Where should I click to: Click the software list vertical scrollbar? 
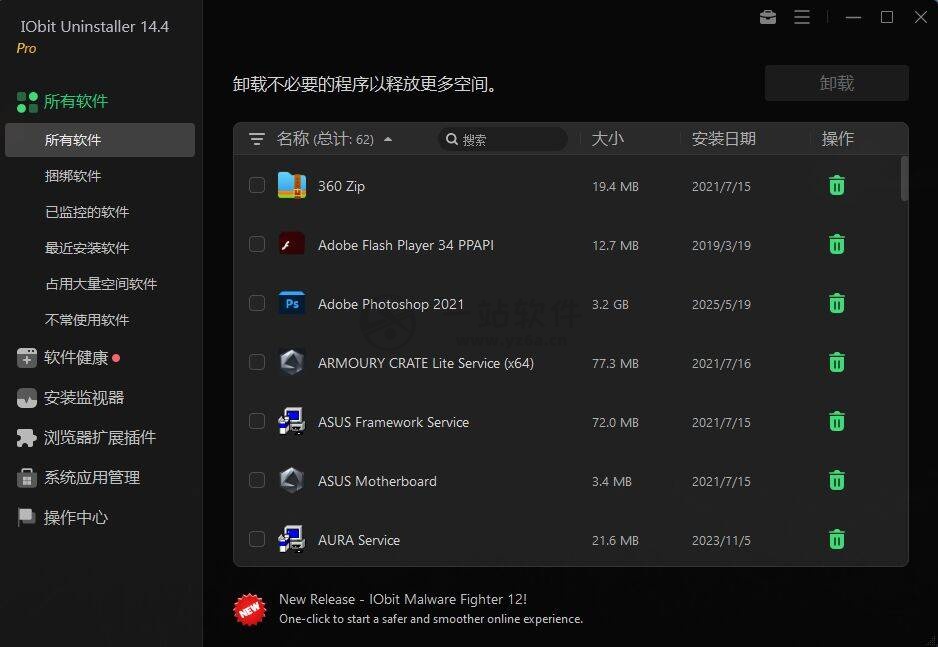[x=904, y=179]
